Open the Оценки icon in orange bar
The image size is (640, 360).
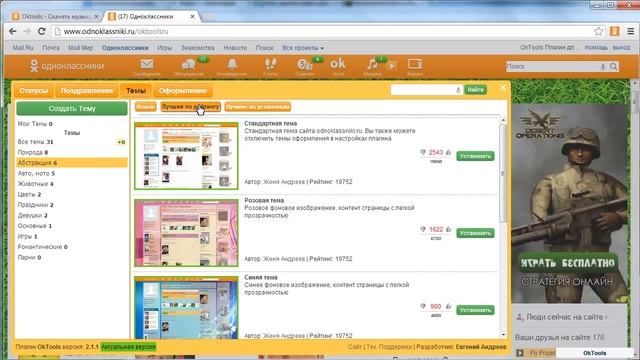click(x=304, y=64)
